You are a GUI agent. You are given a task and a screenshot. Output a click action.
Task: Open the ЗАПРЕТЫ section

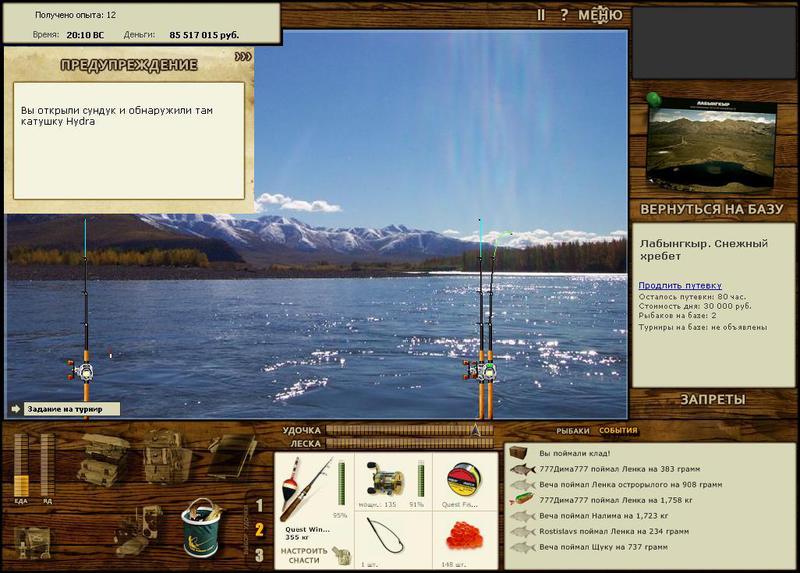[713, 400]
